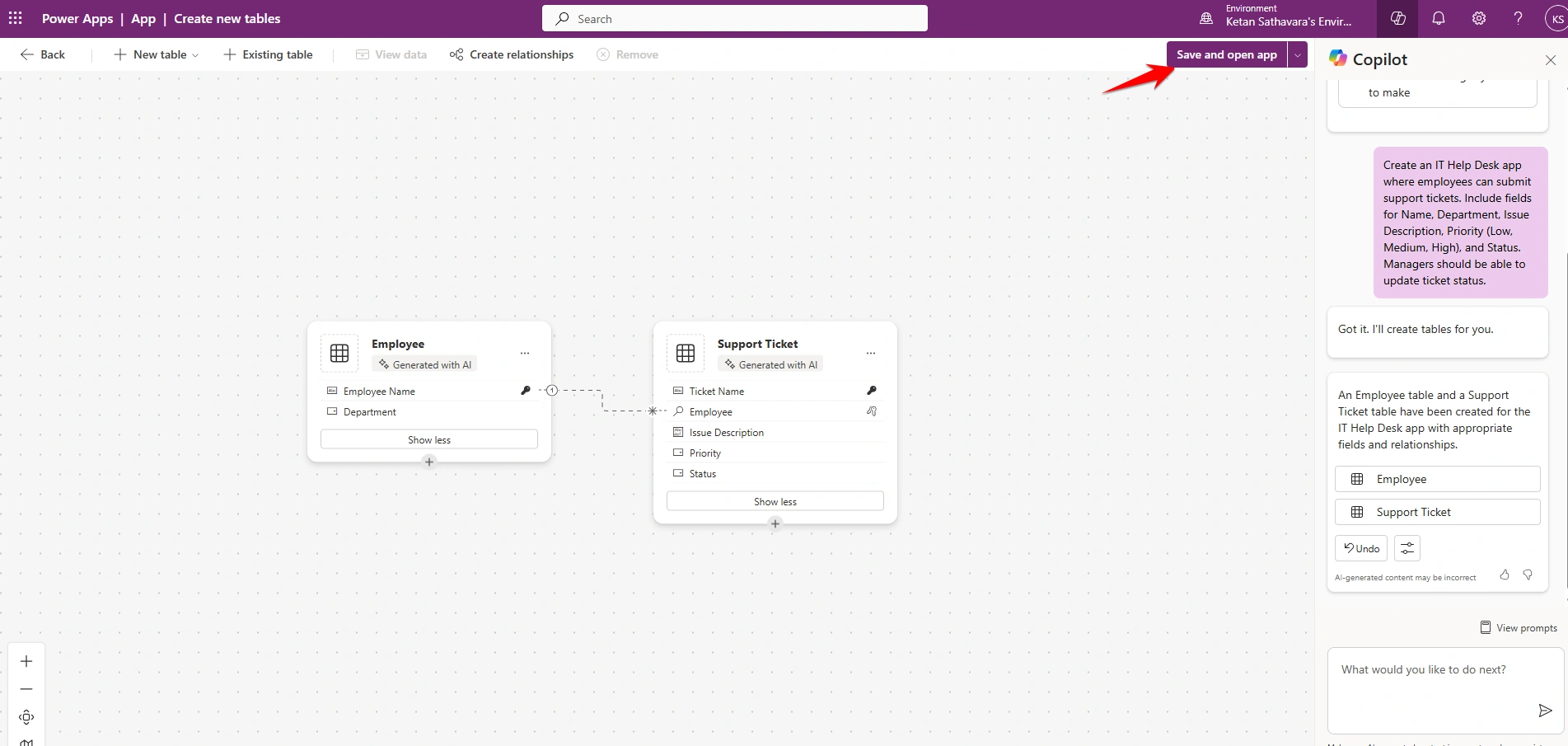This screenshot has height=746, width=1568.
Task: Zoom in on the canvas
Action: tap(26, 661)
